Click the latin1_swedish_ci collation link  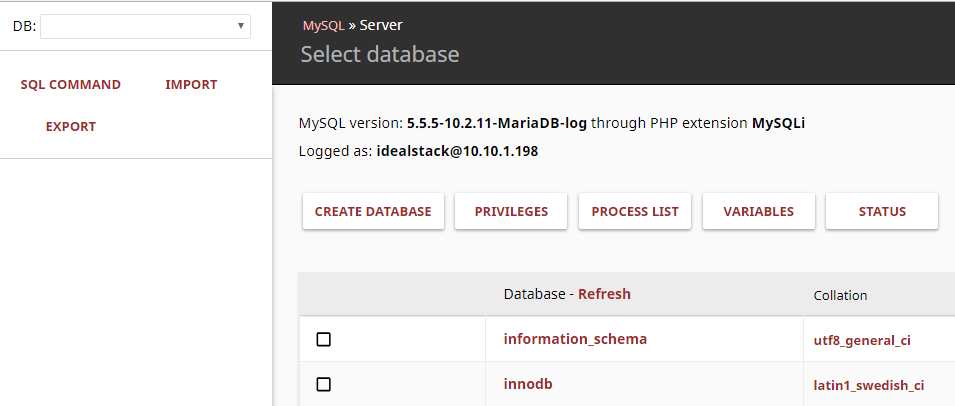[x=868, y=385]
